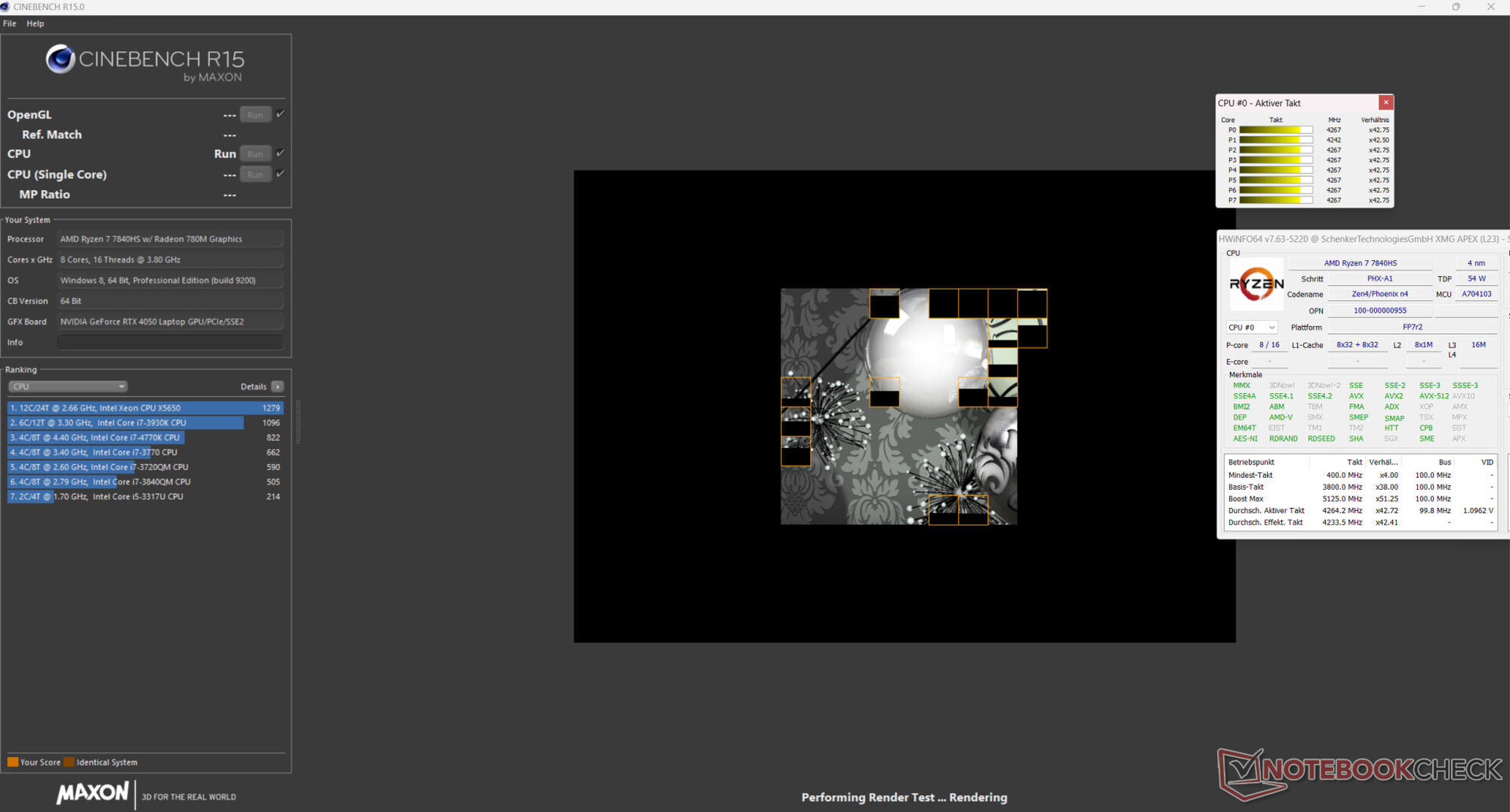Click the P0 core clock bar
1510x812 pixels.
pyautogui.click(x=1276, y=130)
